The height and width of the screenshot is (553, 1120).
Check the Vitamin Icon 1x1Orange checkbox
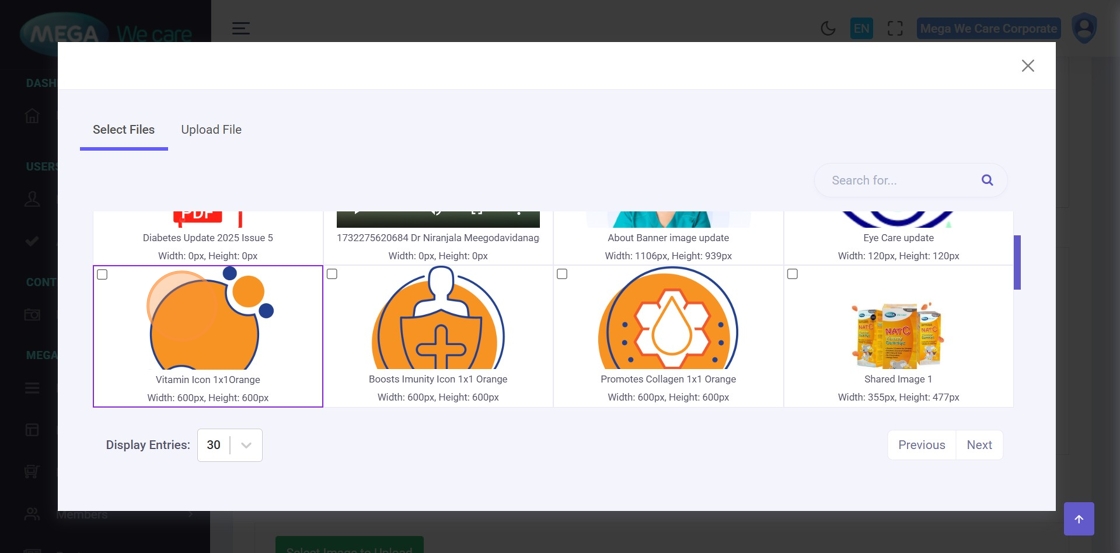[x=102, y=274]
